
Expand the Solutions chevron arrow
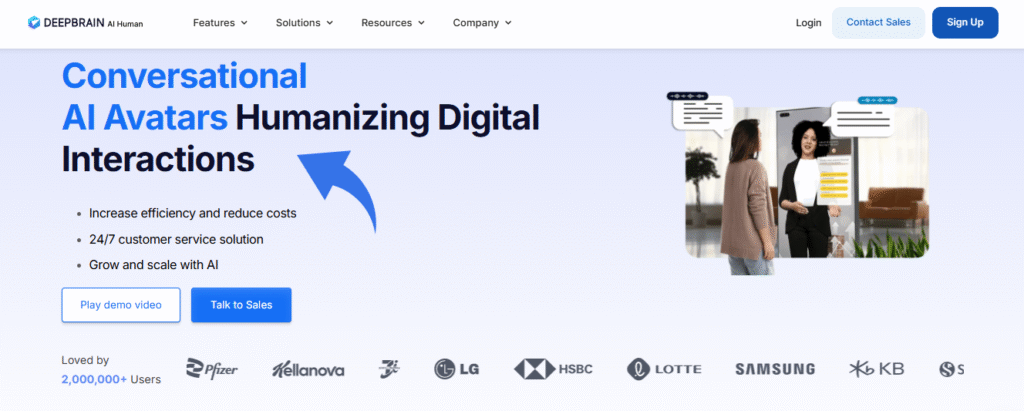point(330,23)
